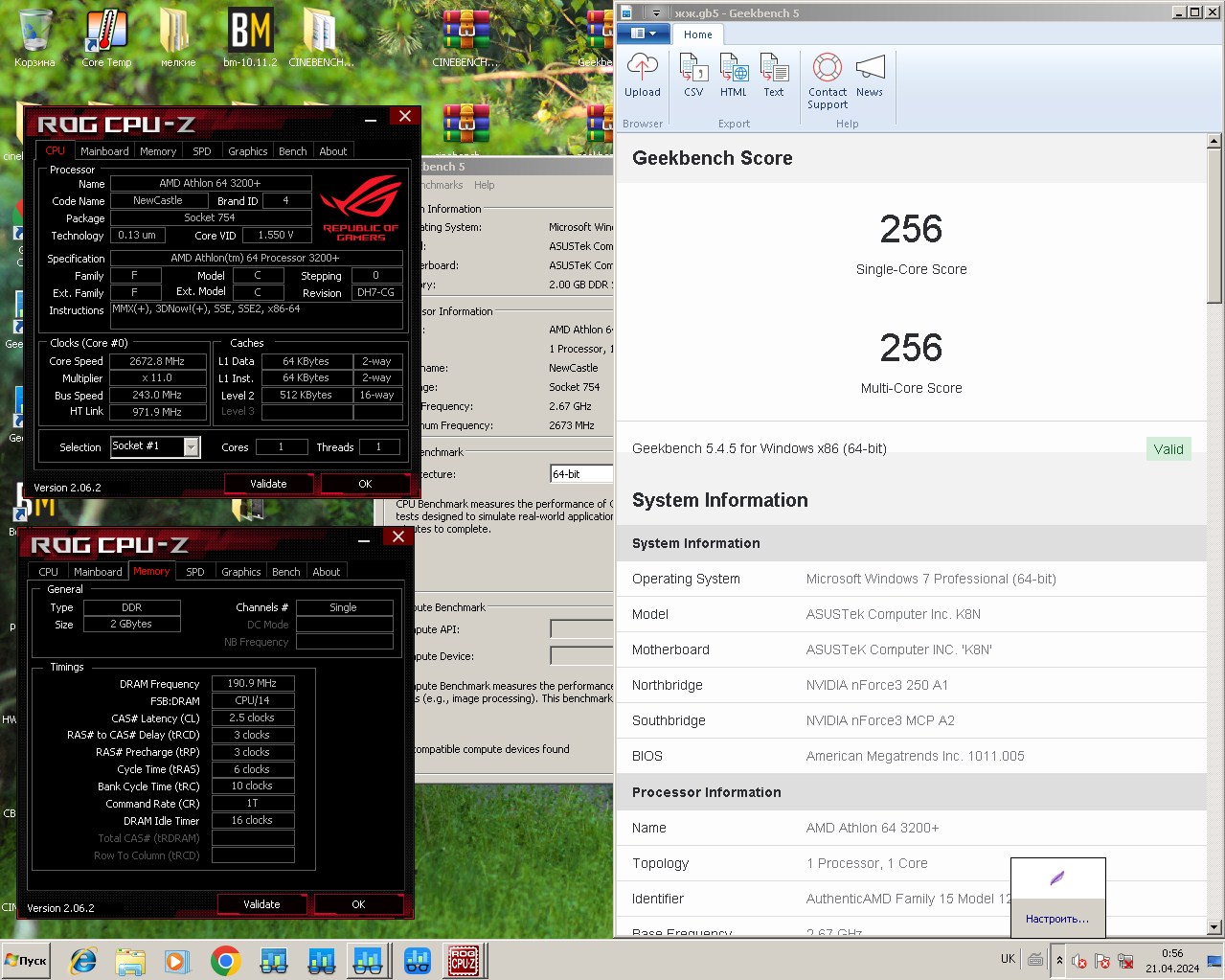This screenshot has height=980, width=1225.
Task: Open the мелкие folder on desktop
Action: point(177,39)
